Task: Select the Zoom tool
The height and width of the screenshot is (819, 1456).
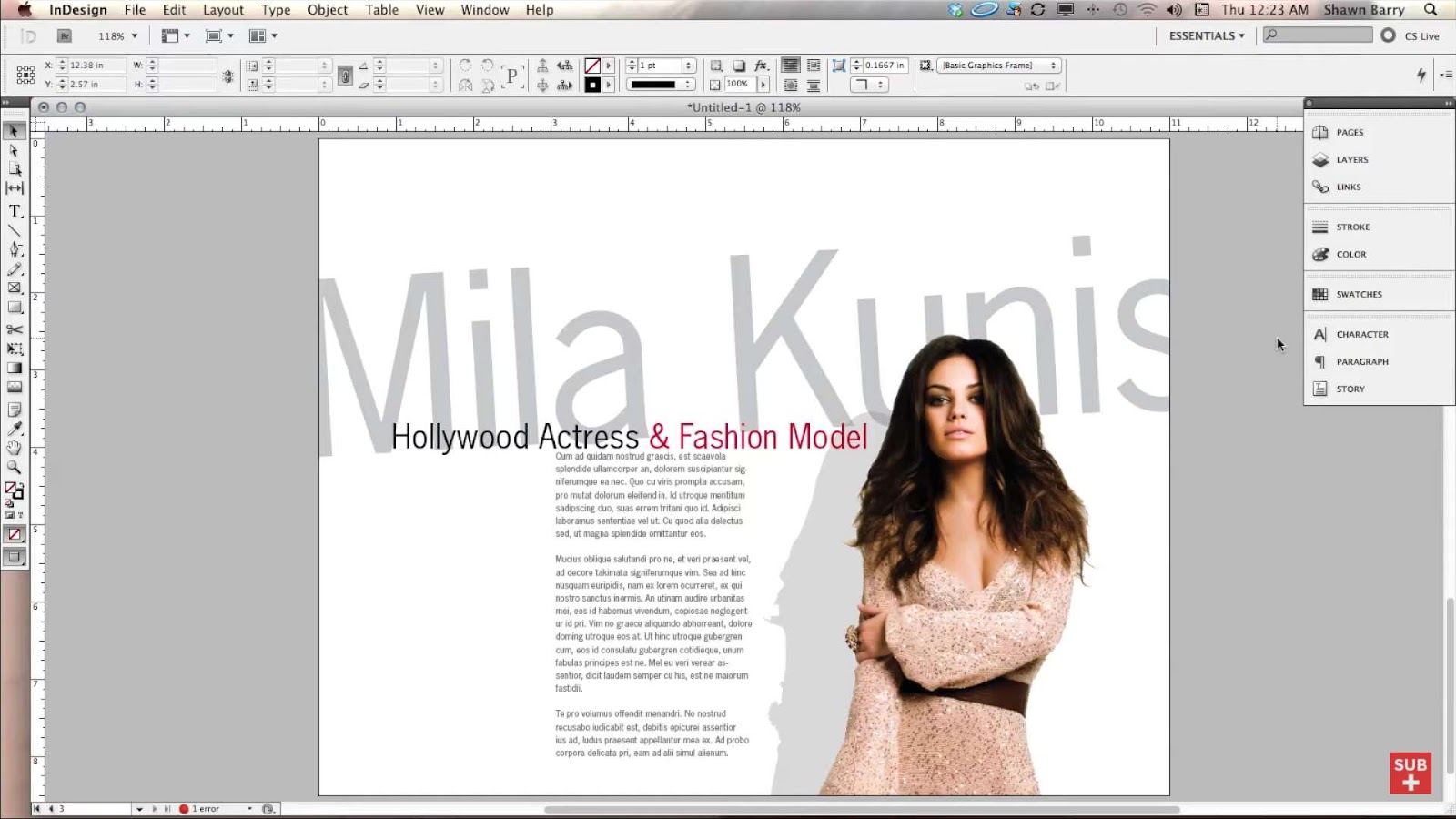Action: 14,467
